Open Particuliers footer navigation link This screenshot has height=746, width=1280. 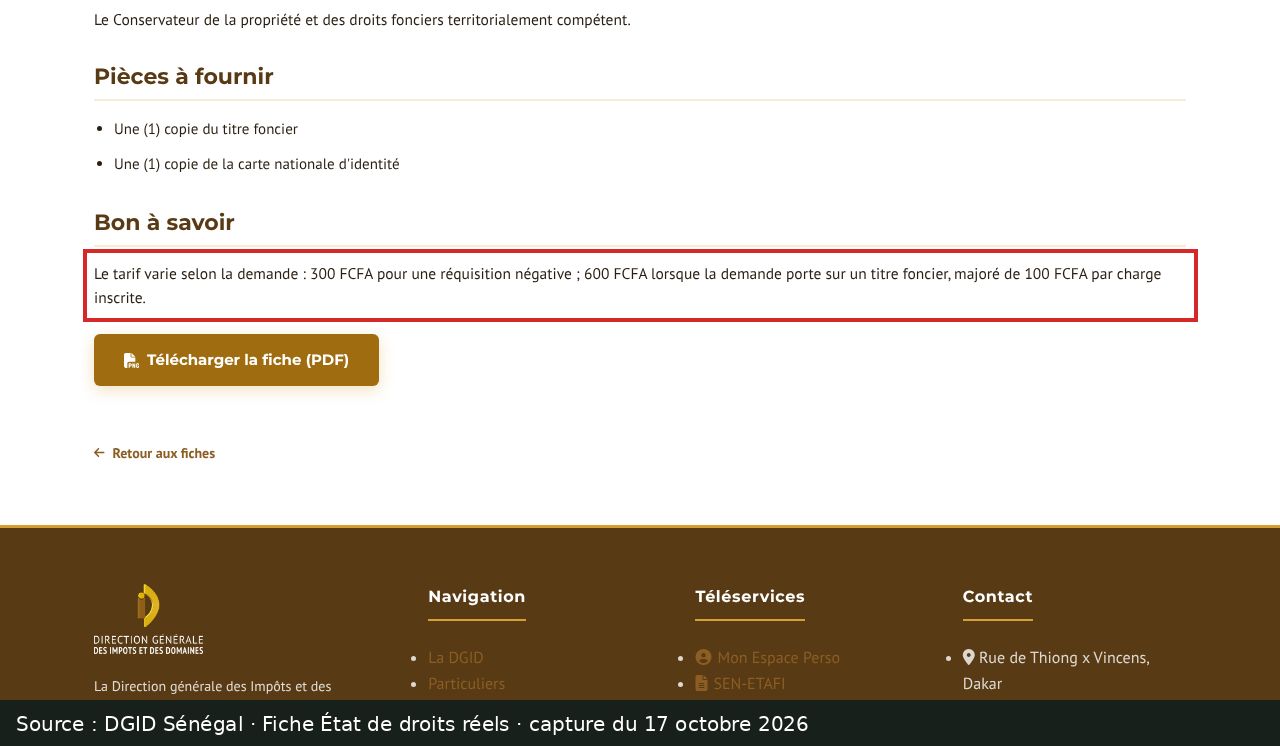467,683
